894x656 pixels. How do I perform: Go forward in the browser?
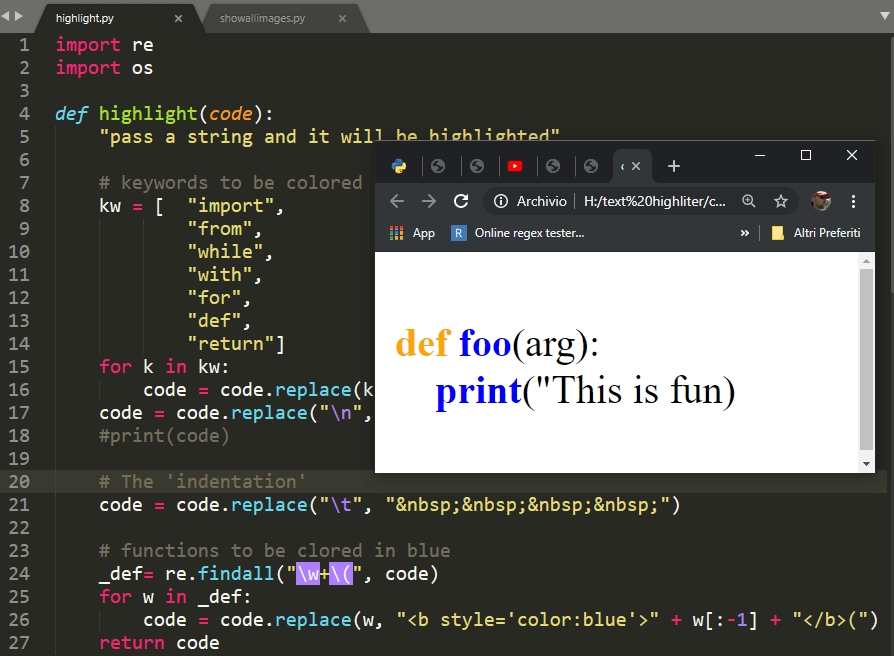click(x=429, y=201)
